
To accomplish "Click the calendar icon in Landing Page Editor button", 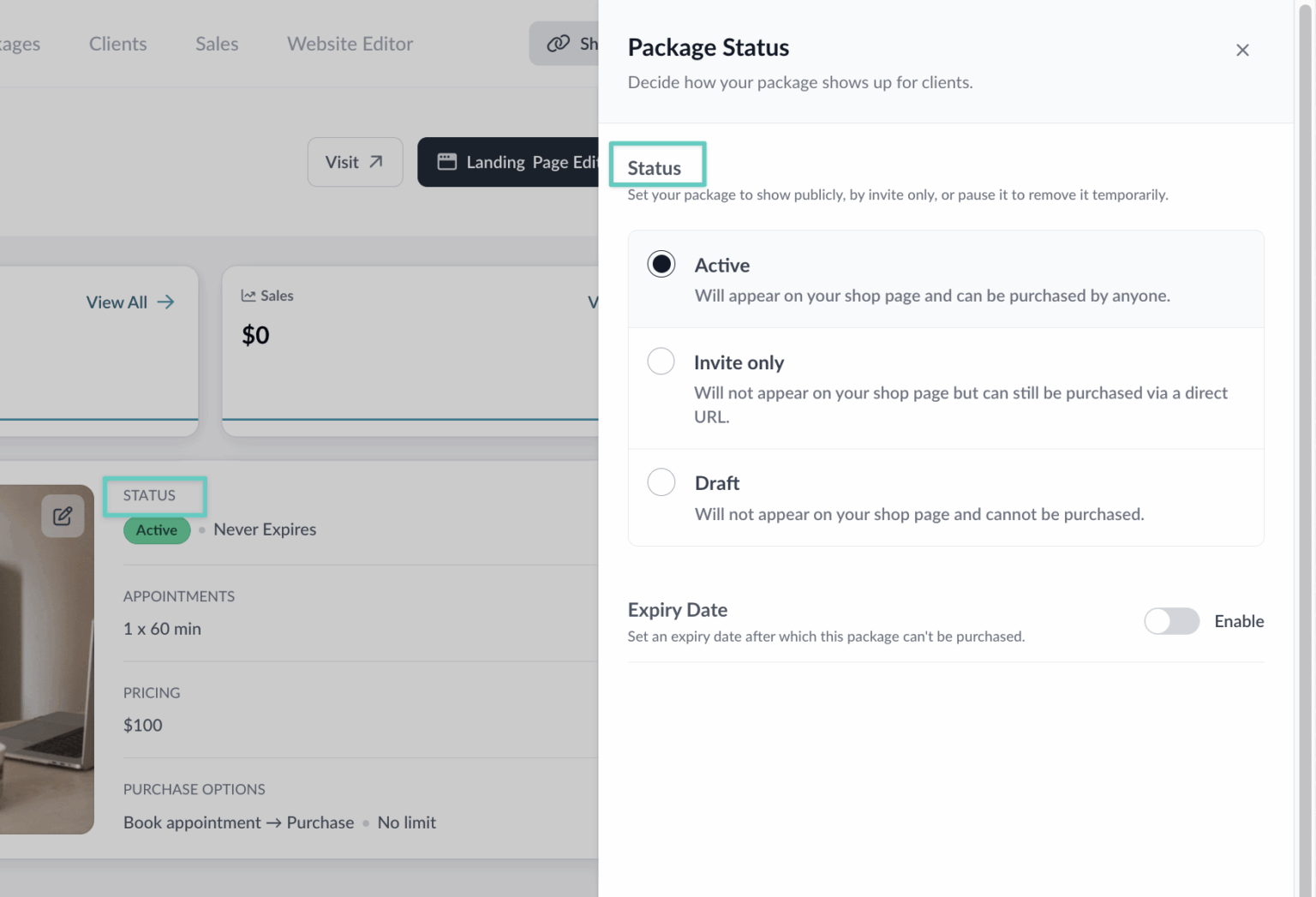I will pos(446,161).
